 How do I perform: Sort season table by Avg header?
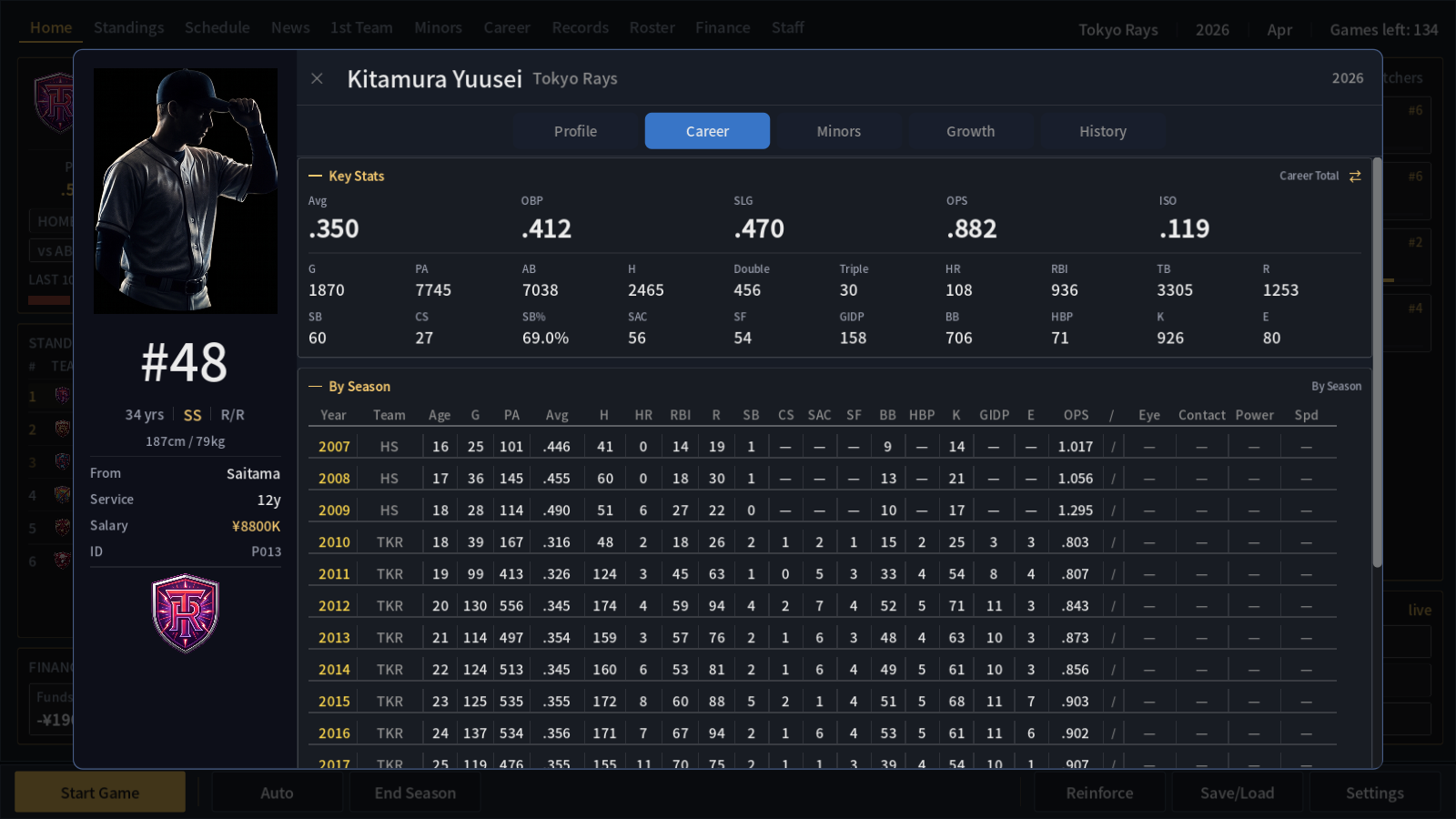[557, 415]
